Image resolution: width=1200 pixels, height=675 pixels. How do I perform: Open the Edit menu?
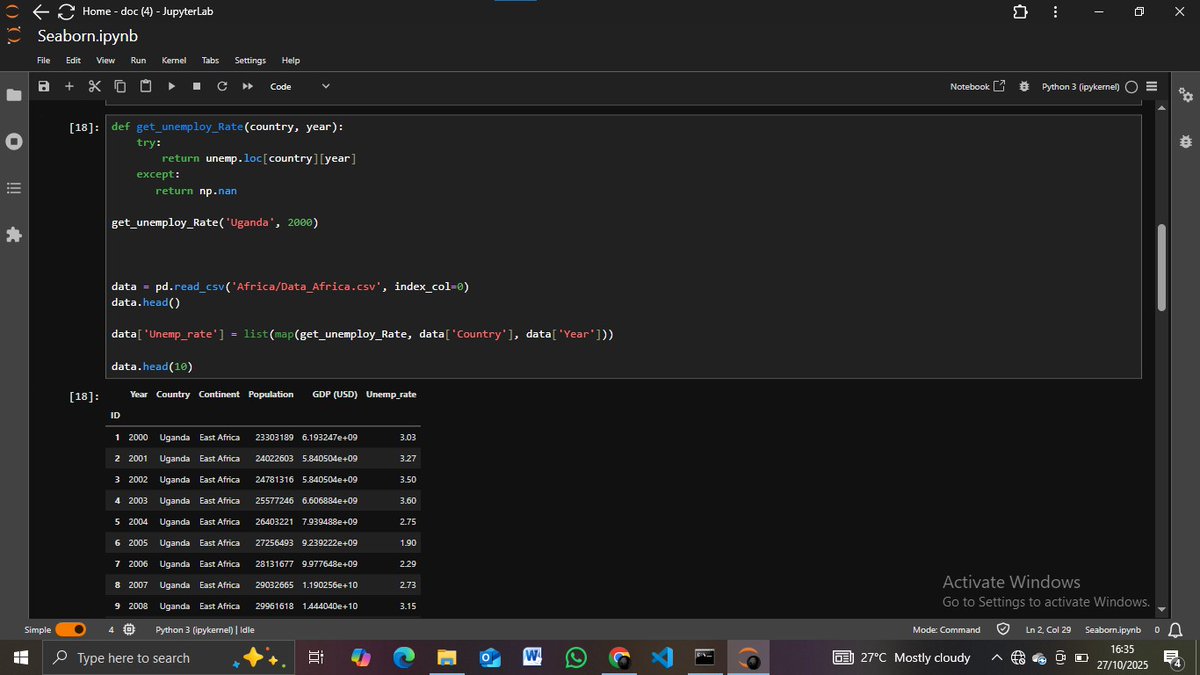click(x=73, y=61)
